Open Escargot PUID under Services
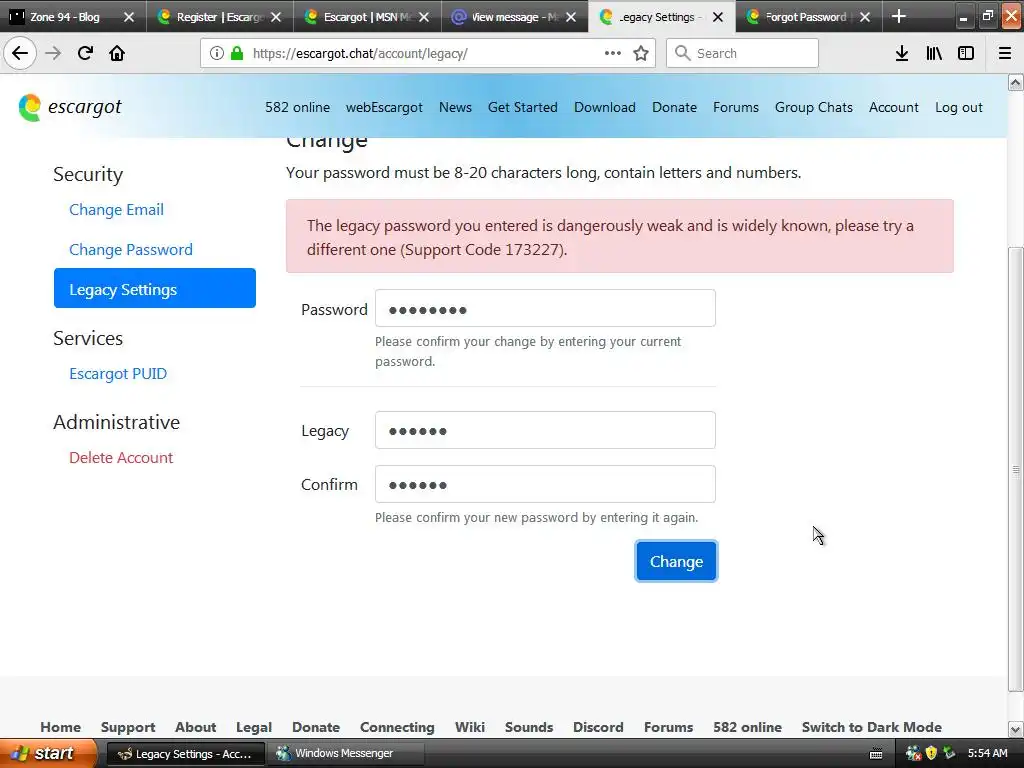This screenshot has width=1024, height=768. coord(118,374)
